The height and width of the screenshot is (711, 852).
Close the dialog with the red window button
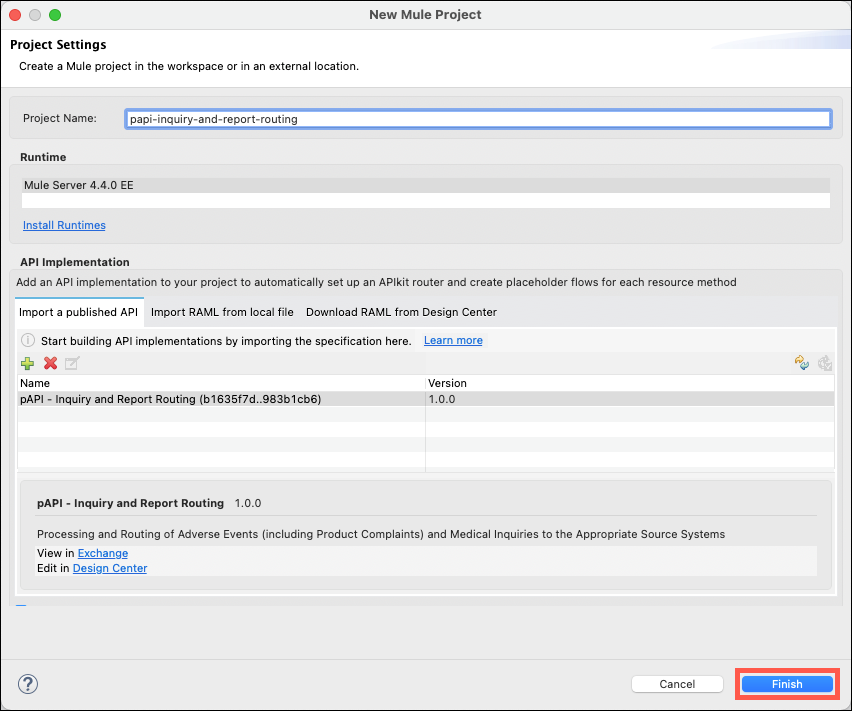coord(15,15)
